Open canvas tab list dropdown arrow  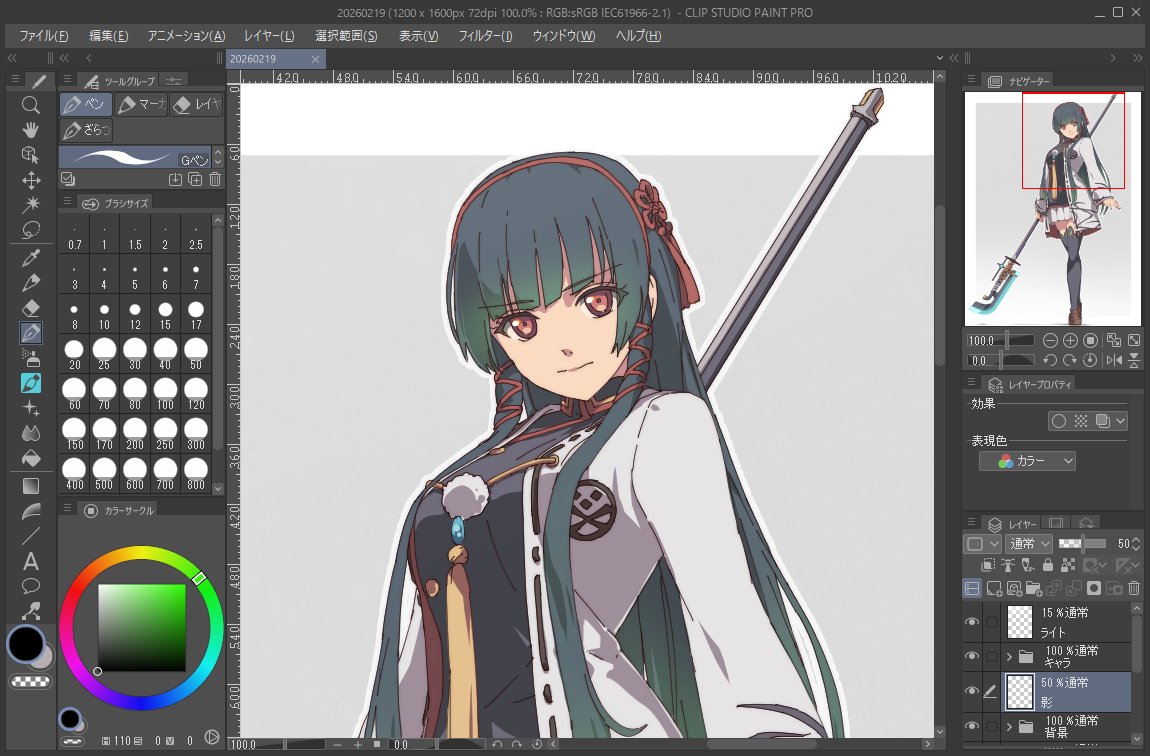pos(940,58)
